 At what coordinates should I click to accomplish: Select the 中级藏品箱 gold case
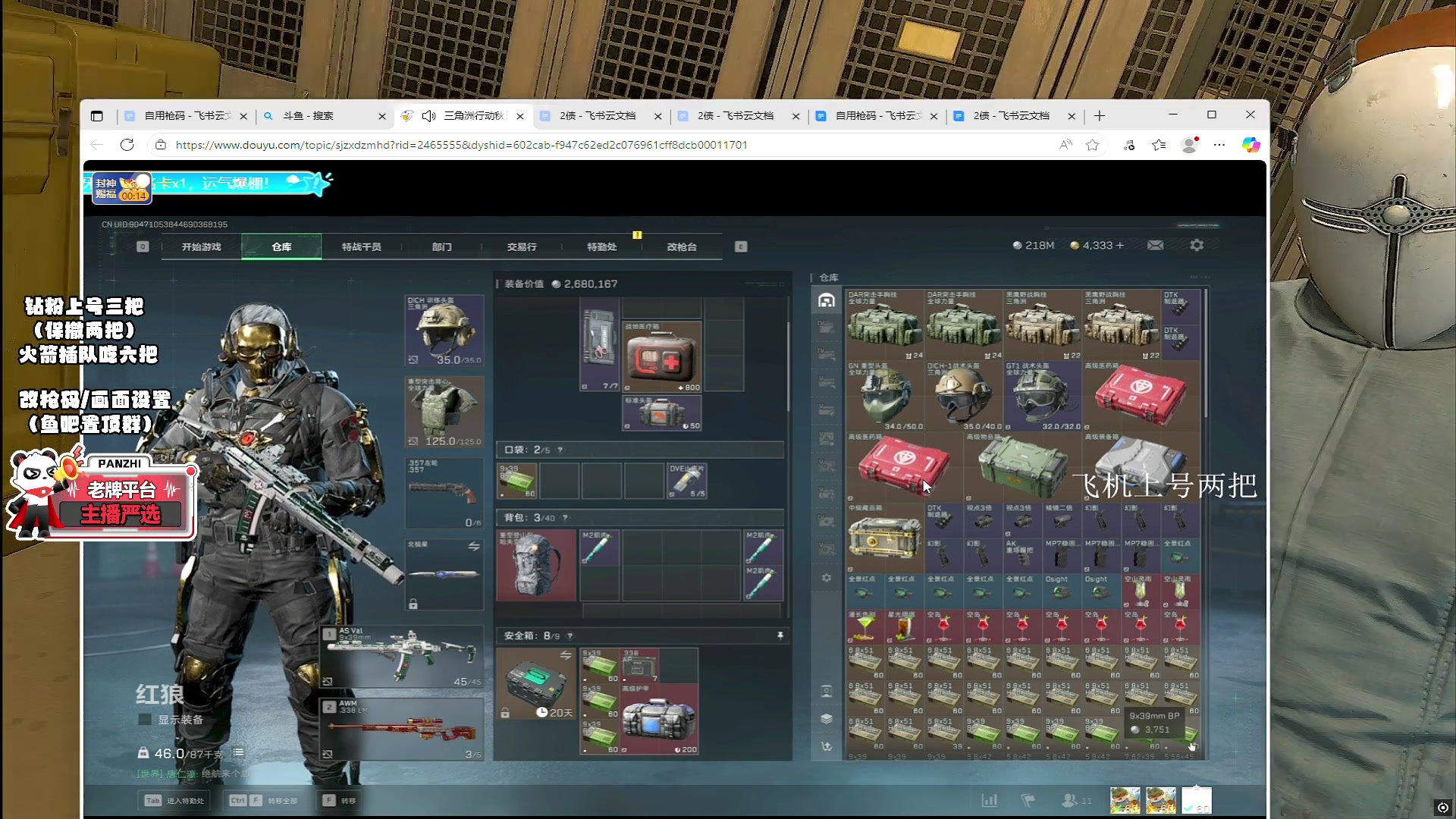[x=884, y=538]
